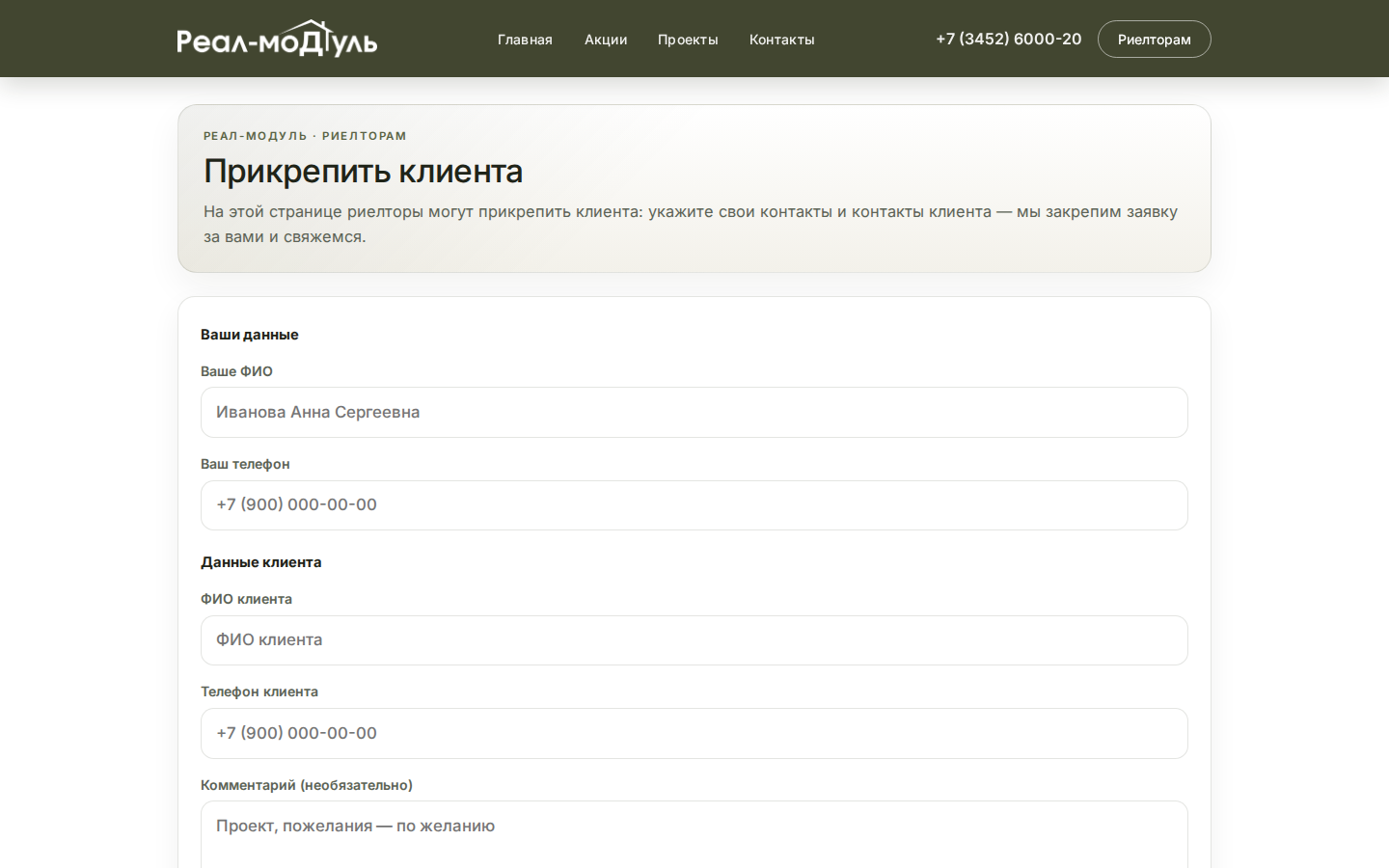Open the Акции menu item

point(606,40)
